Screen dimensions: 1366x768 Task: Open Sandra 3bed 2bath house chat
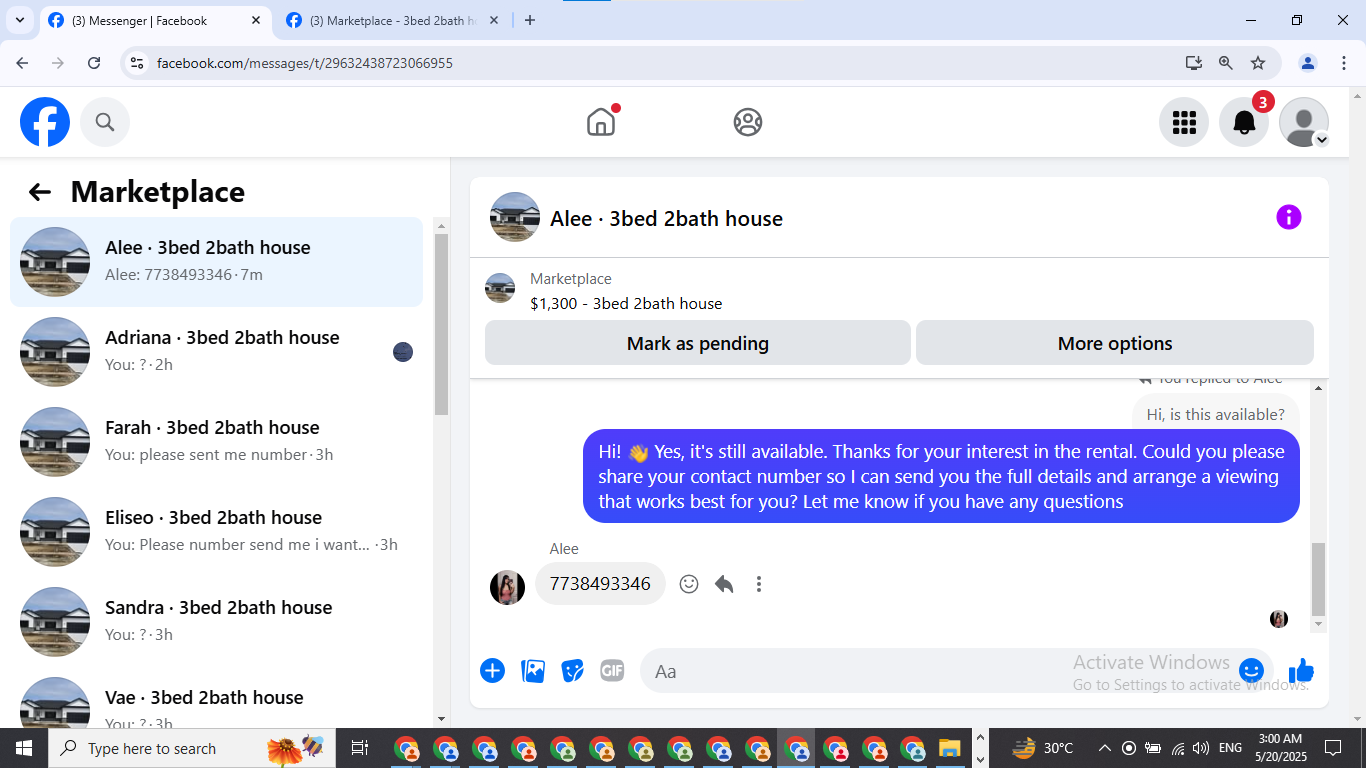[x=216, y=622]
